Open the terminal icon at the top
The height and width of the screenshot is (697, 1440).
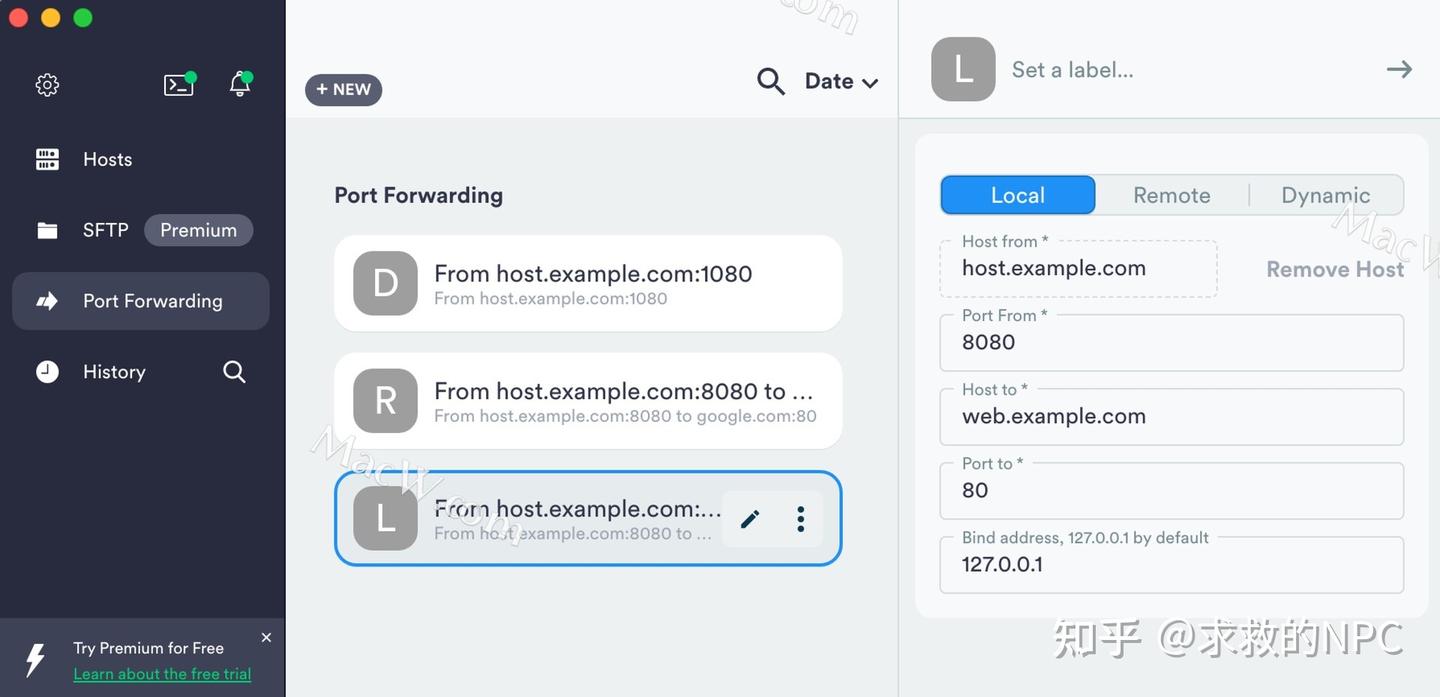click(179, 84)
